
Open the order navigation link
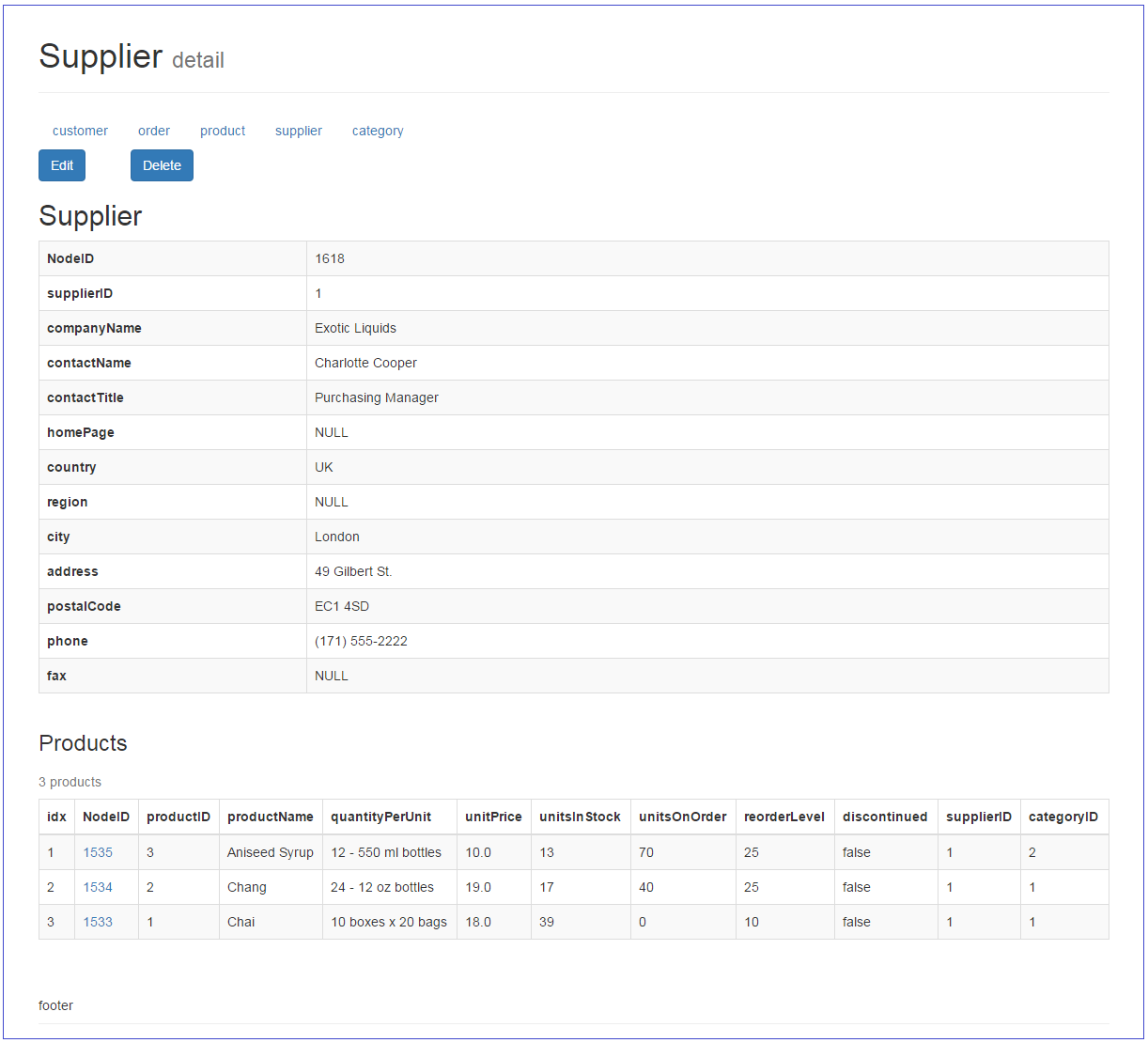(x=153, y=131)
